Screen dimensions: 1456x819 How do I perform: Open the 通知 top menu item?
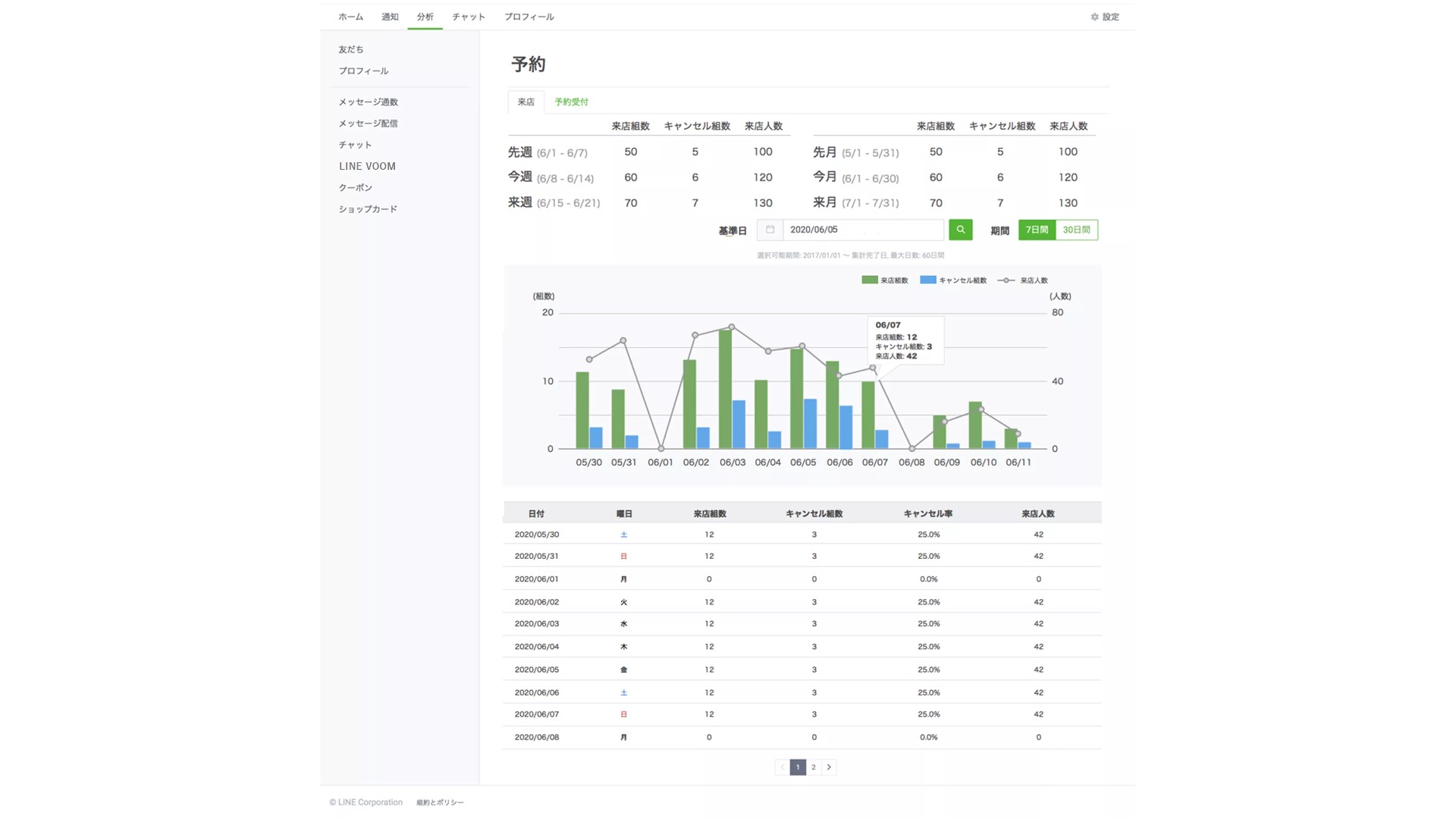(x=390, y=17)
